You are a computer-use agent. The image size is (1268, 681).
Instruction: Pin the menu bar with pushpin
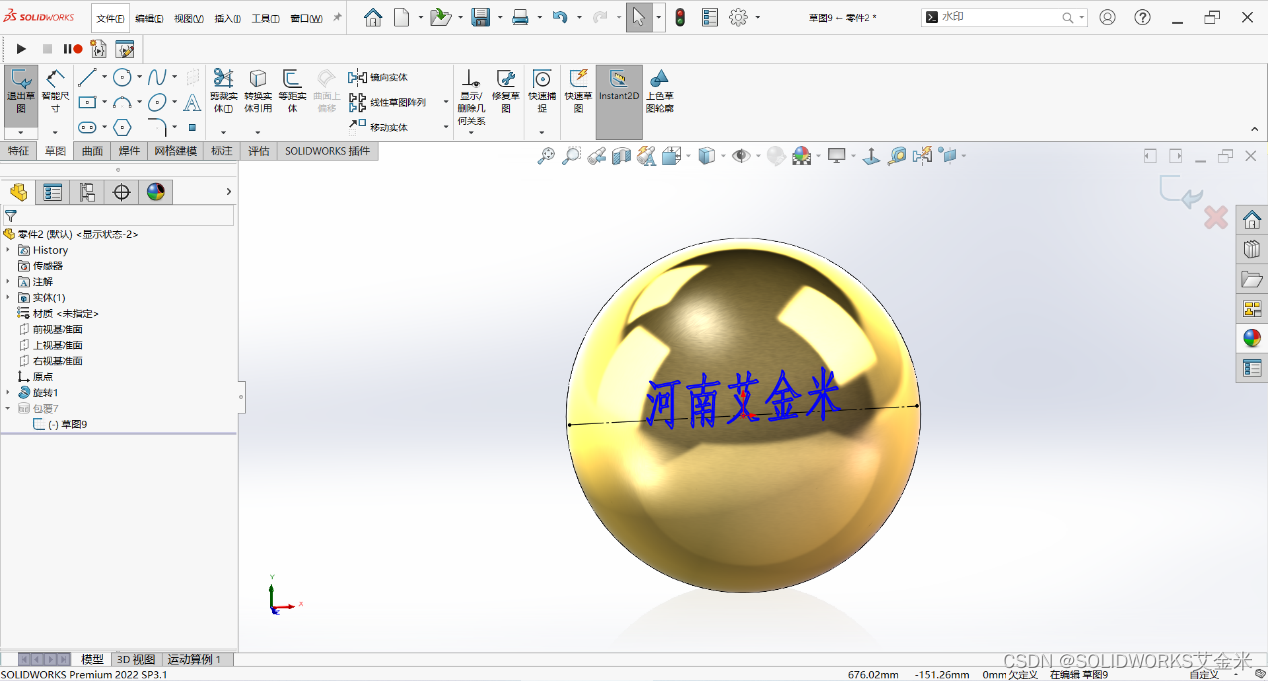(x=337, y=18)
